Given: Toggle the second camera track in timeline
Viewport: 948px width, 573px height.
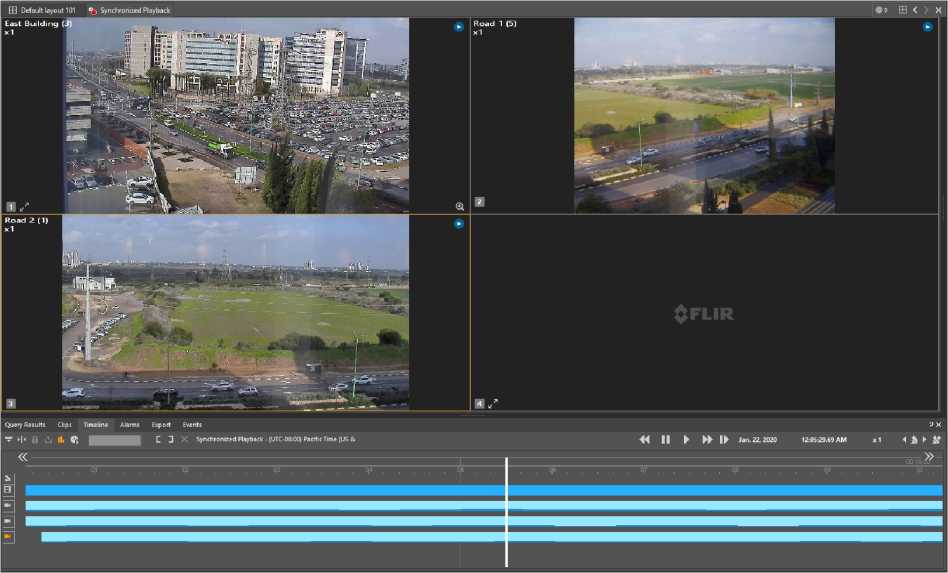Looking at the screenshot, I should [8, 521].
